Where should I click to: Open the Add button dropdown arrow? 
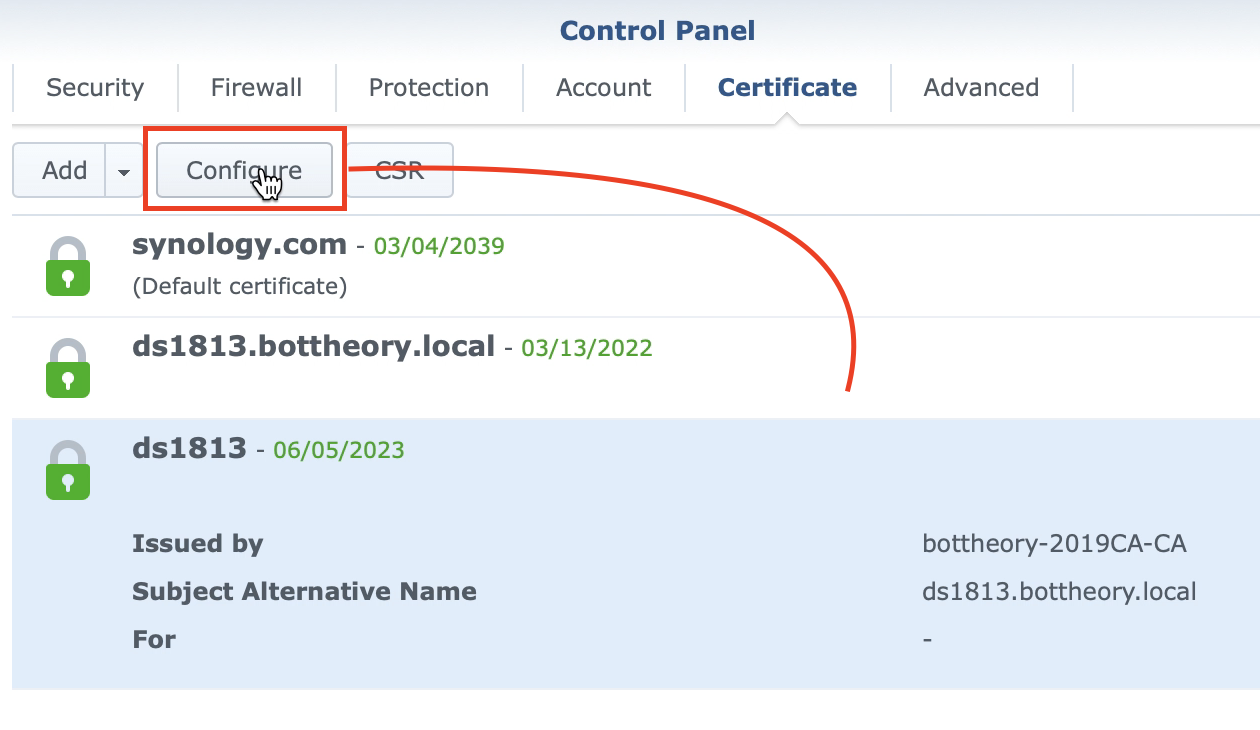pos(124,171)
